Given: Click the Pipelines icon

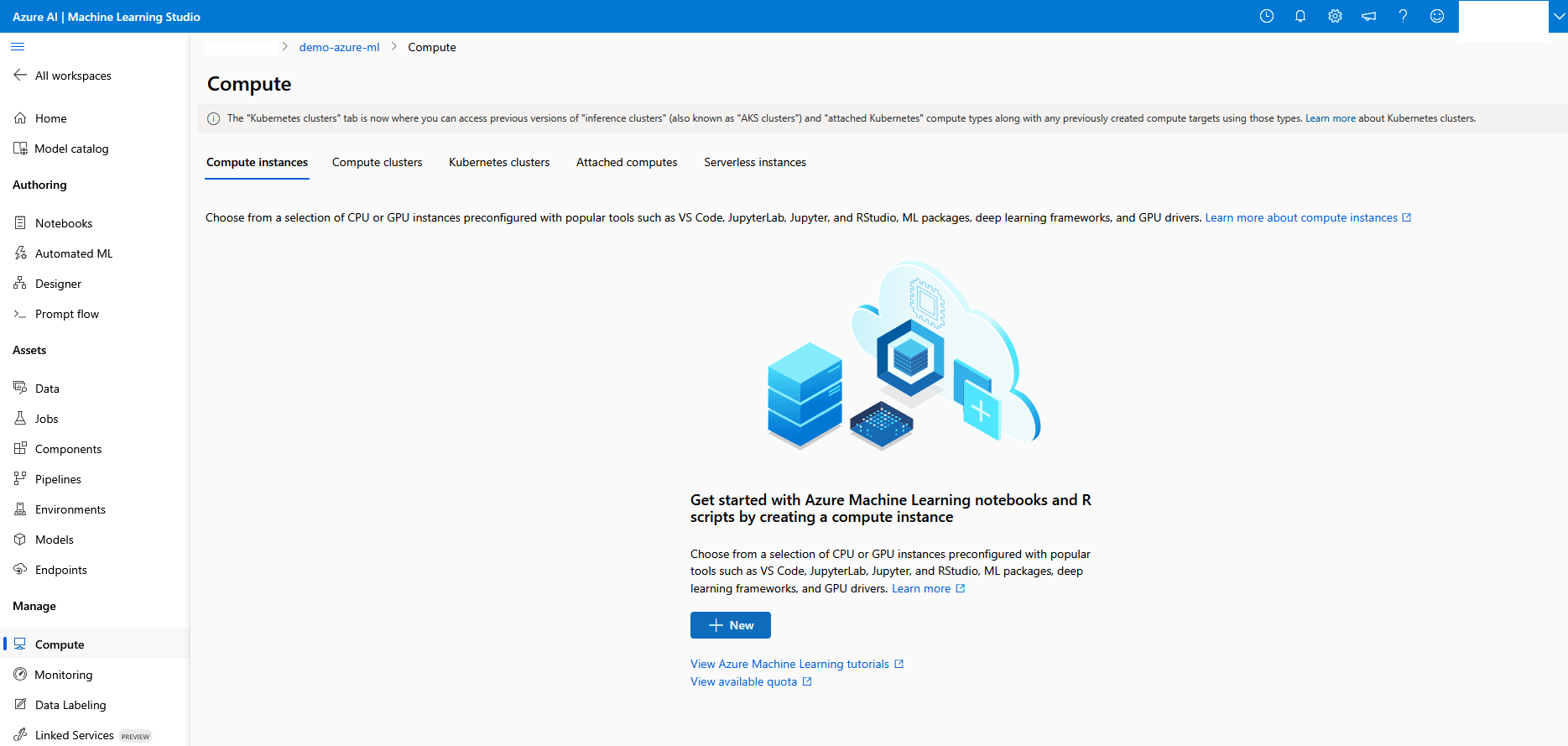Looking at the screenshot, I should pos(20,478).
